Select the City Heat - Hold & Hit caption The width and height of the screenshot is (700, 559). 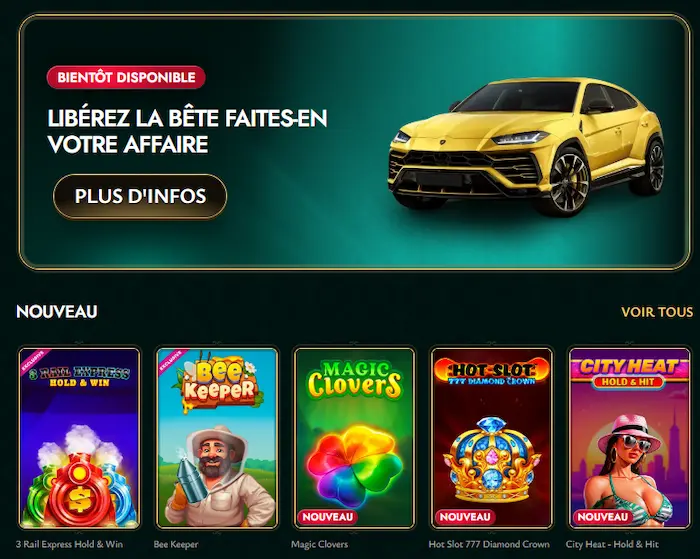612,544
